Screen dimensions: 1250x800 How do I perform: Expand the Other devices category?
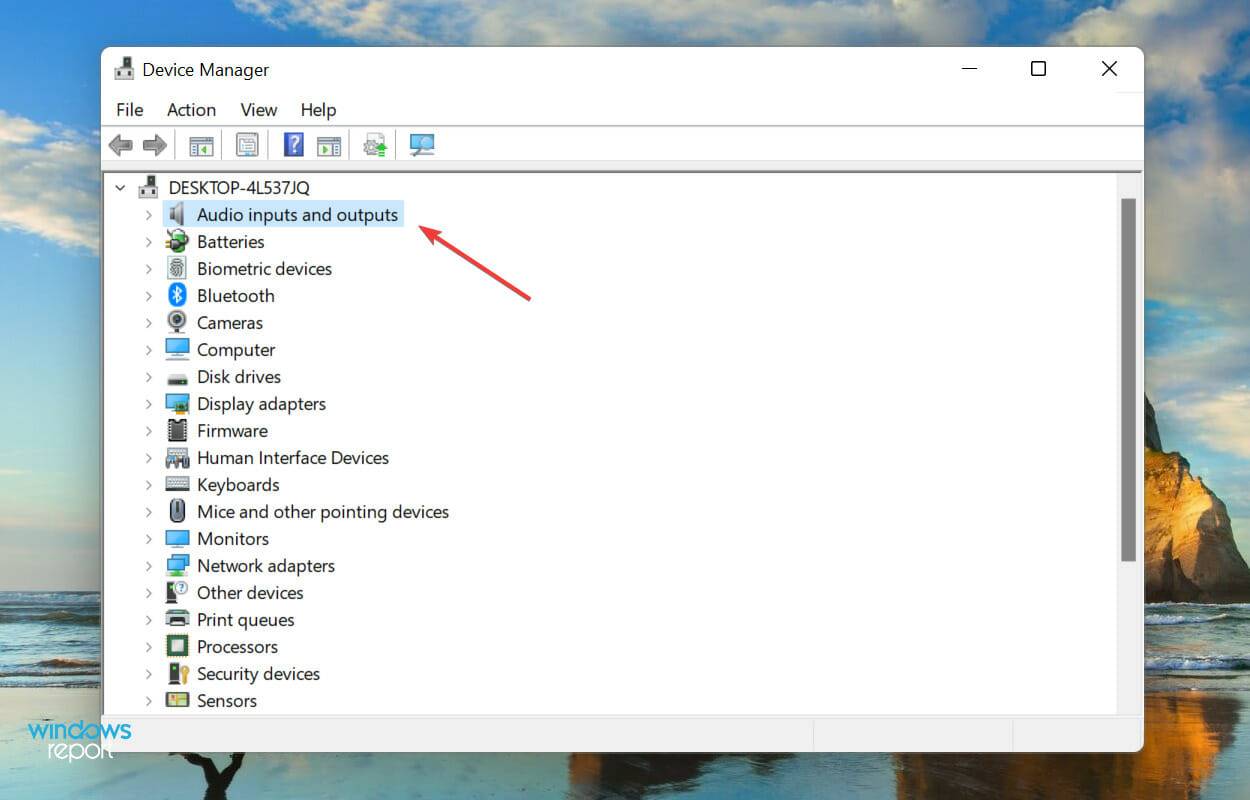coord(147,592)
